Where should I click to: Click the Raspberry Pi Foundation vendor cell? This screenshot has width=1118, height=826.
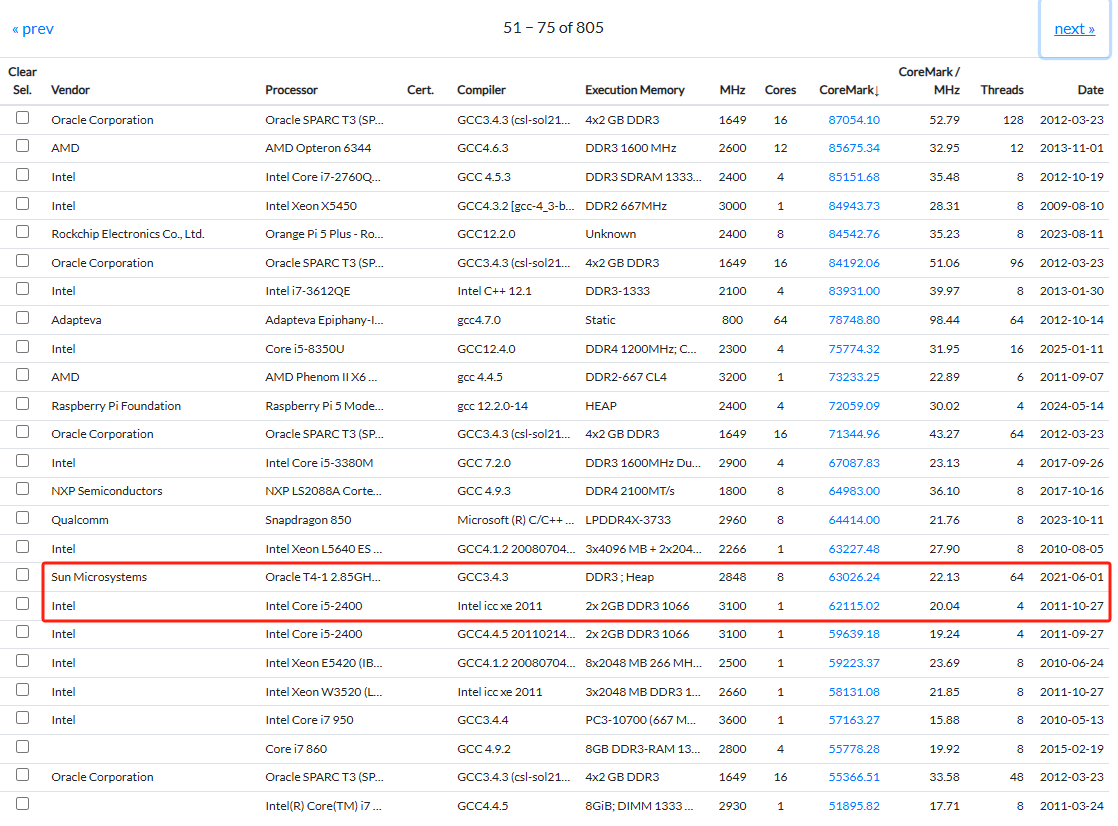click(x=116, y=406)
